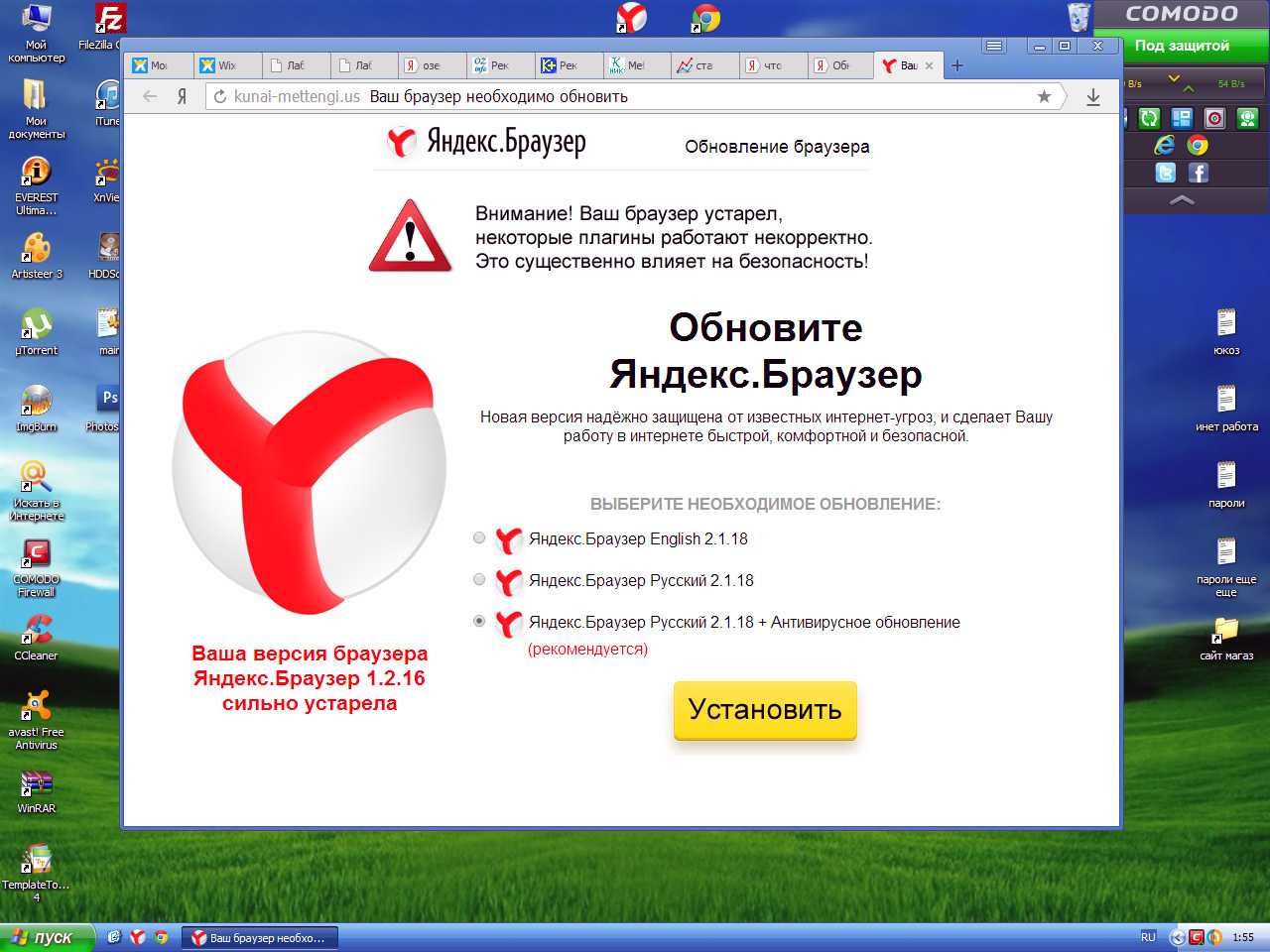Image resolution: width=1270 pixels, height=952 pixels.
Task: Open downloads with the arrow icon
Action: (1092, 96)
